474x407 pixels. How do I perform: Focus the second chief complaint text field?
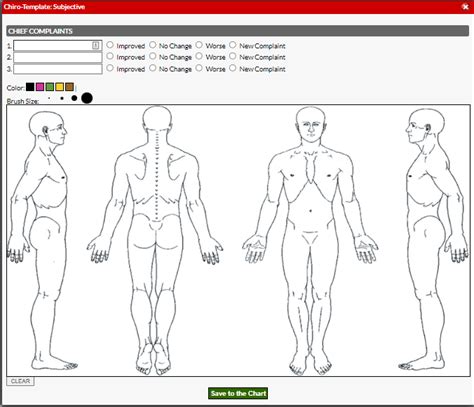(58, 57)
